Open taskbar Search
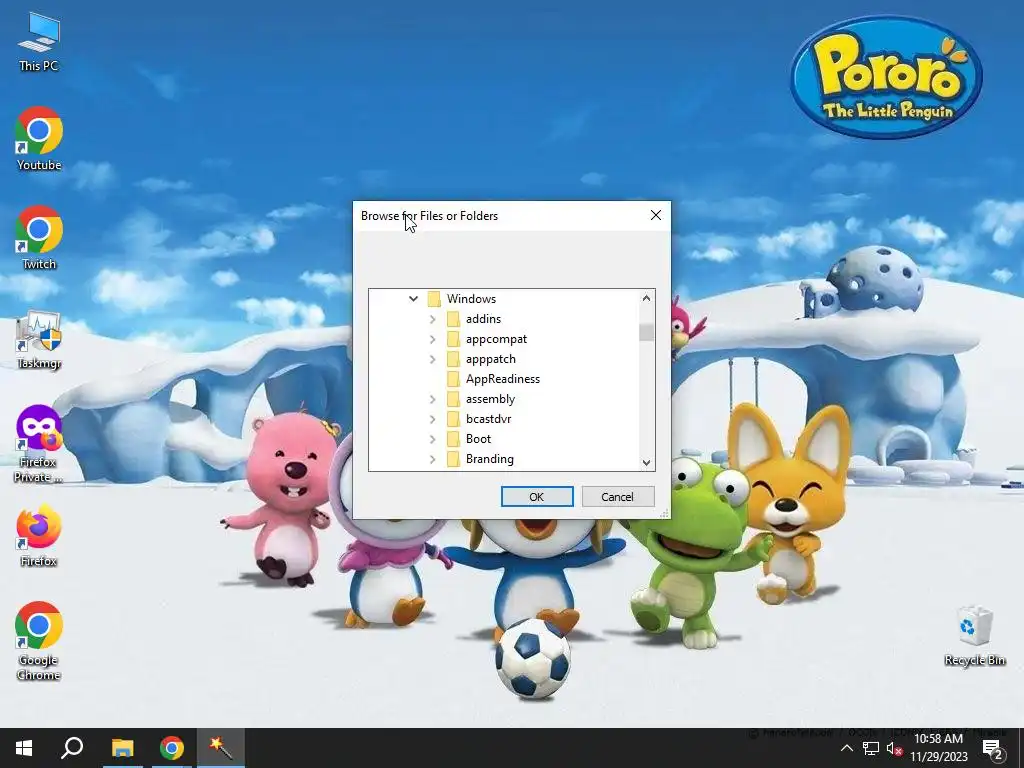The width and height of the screenshot is (1024, 768). click(x=72, y=748)
